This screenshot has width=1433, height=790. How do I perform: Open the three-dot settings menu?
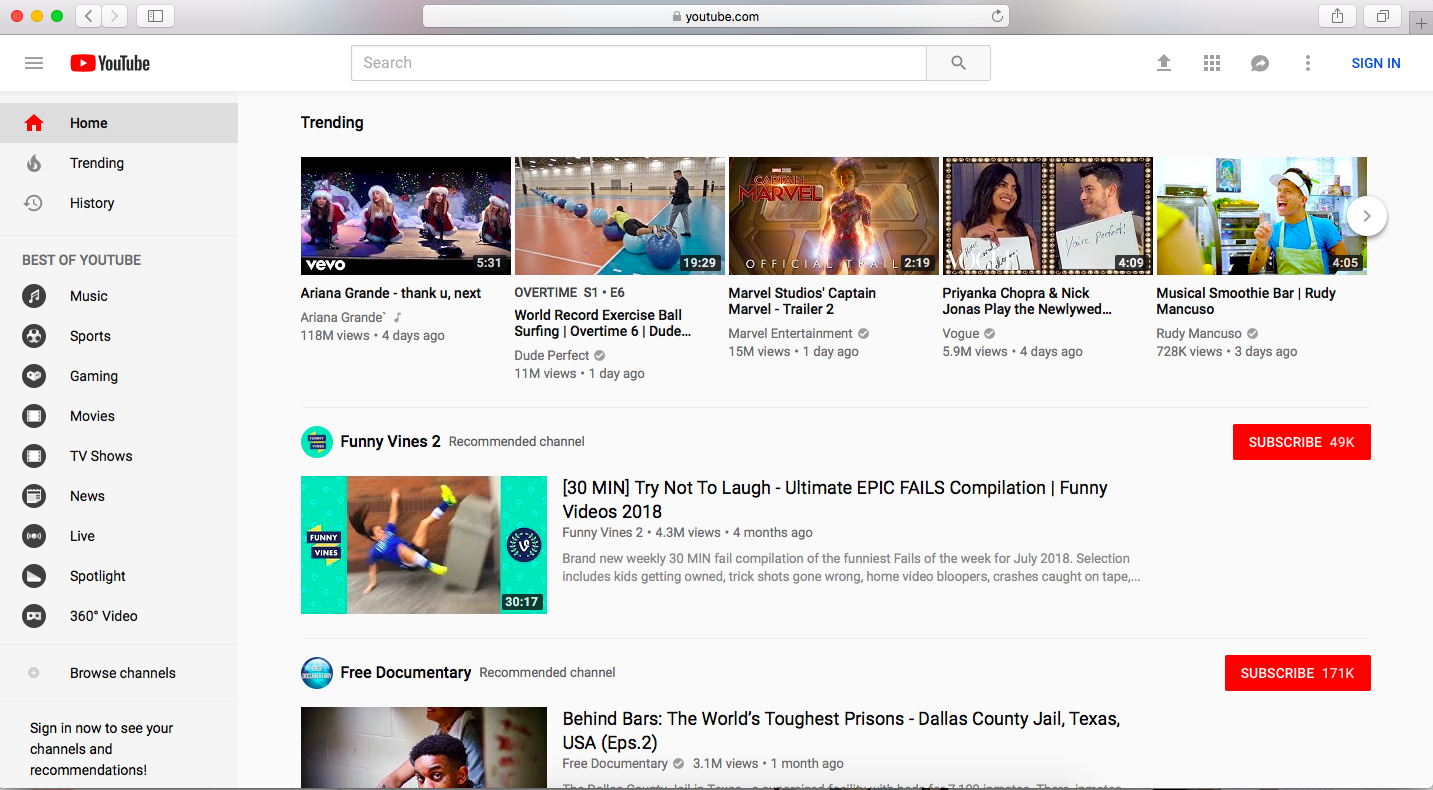point(1308,63)
